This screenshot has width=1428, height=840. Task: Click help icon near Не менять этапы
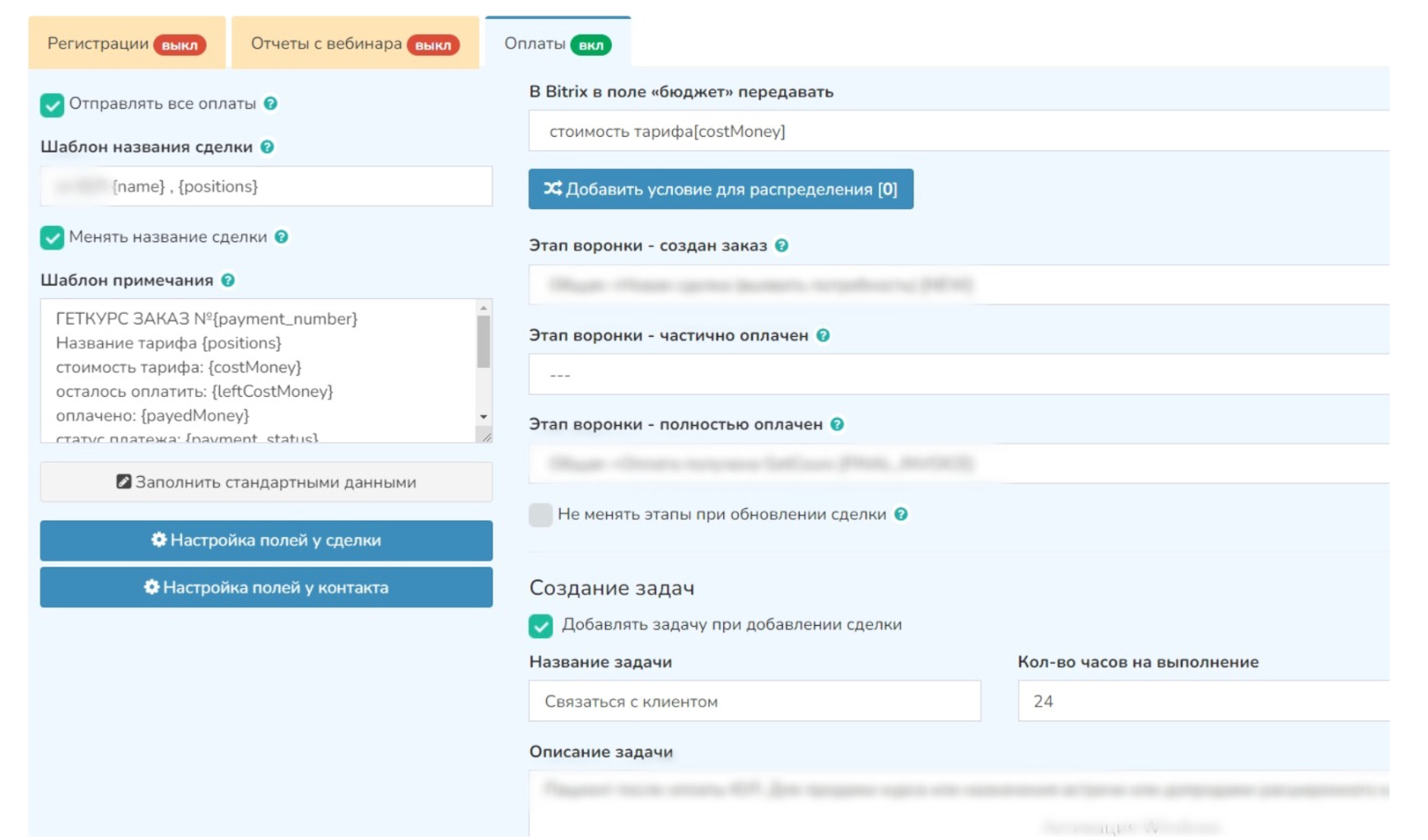tap(901, 515)
